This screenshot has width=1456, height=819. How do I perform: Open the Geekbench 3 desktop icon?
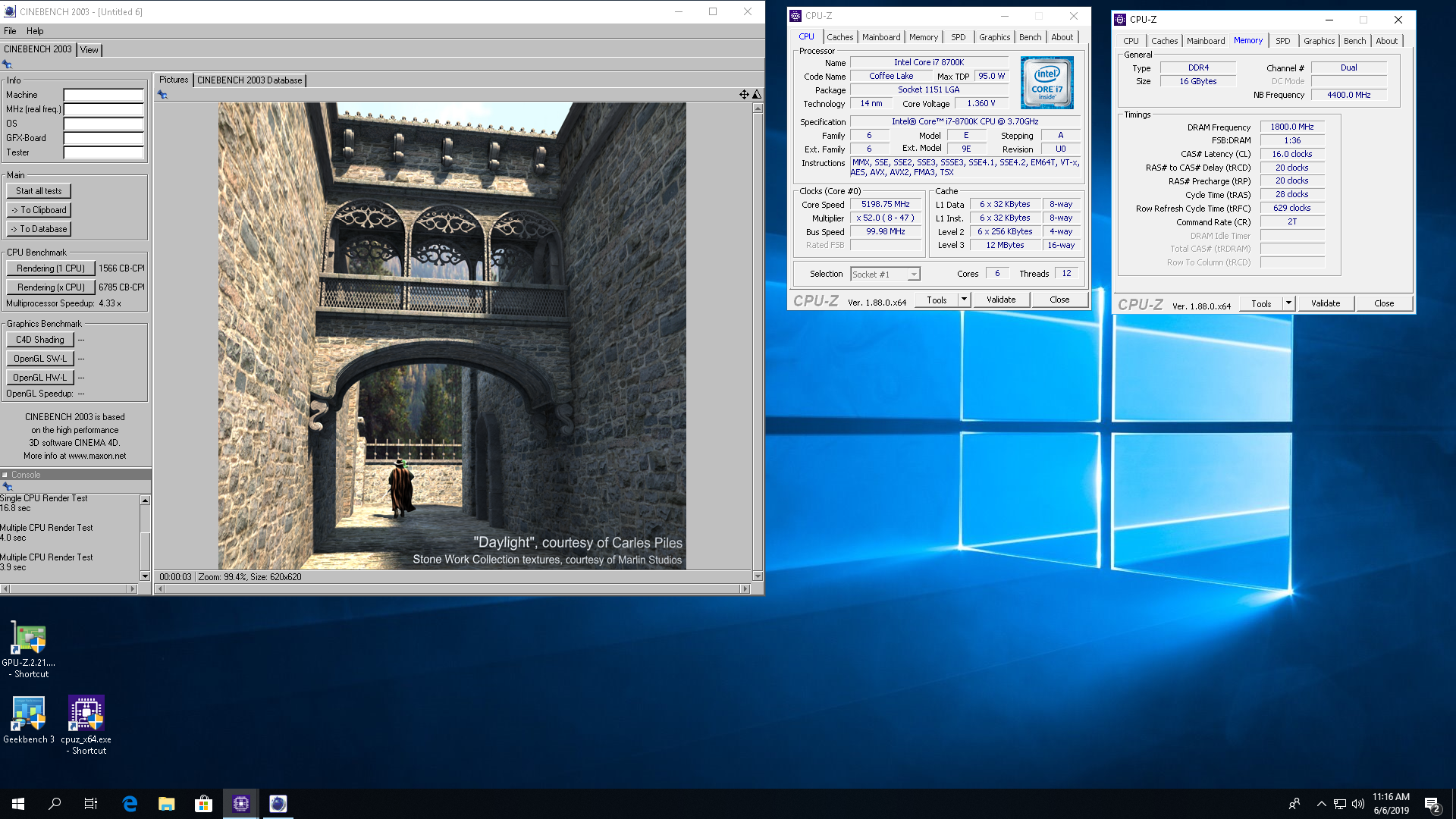click(x=29, y=720)
